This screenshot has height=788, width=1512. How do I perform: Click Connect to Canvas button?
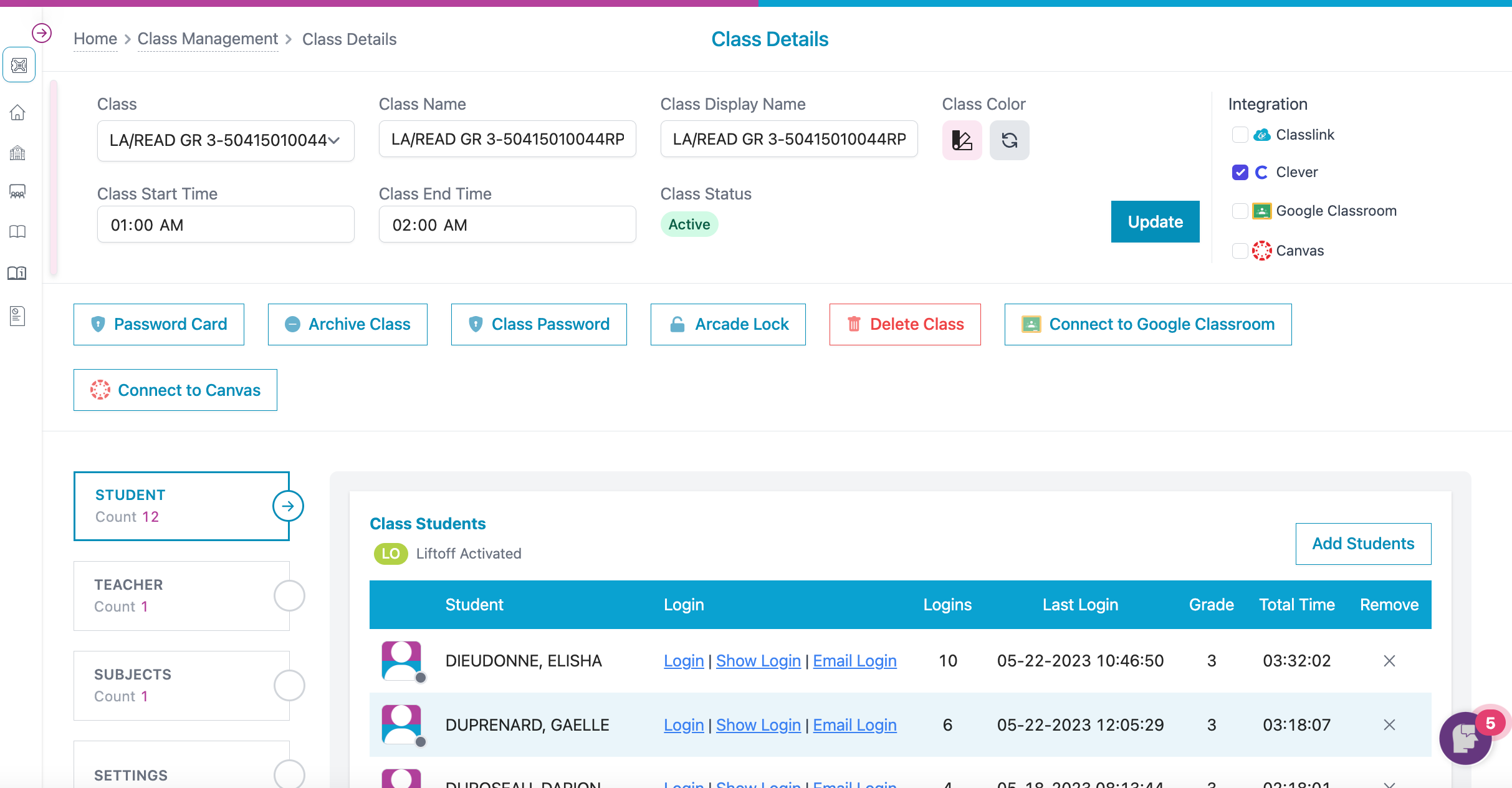(x=175, y=390)
